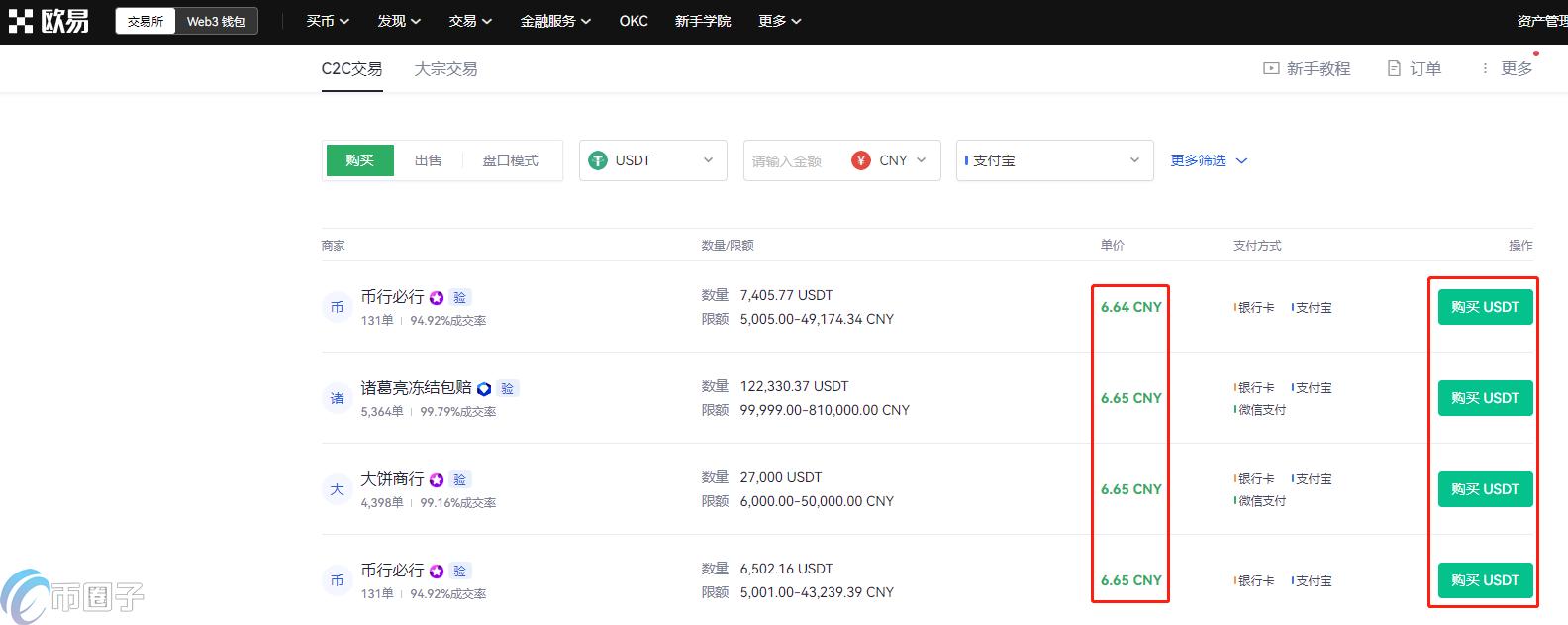
Task: Click 购买 USDT for the 6.64 CNY offer
Action: click(1484, 307)
